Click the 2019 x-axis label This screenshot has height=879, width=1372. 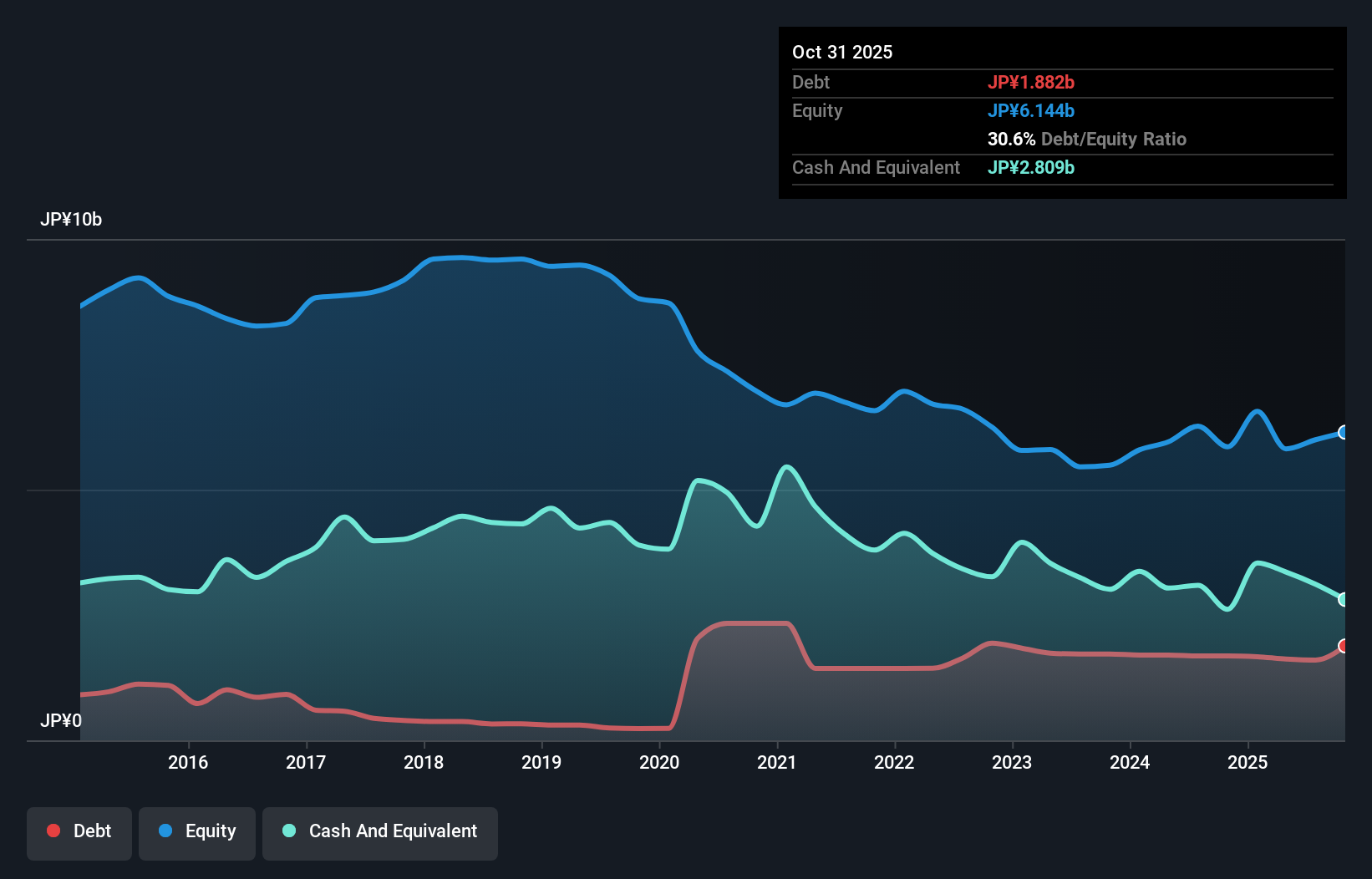tap(541, 762)
